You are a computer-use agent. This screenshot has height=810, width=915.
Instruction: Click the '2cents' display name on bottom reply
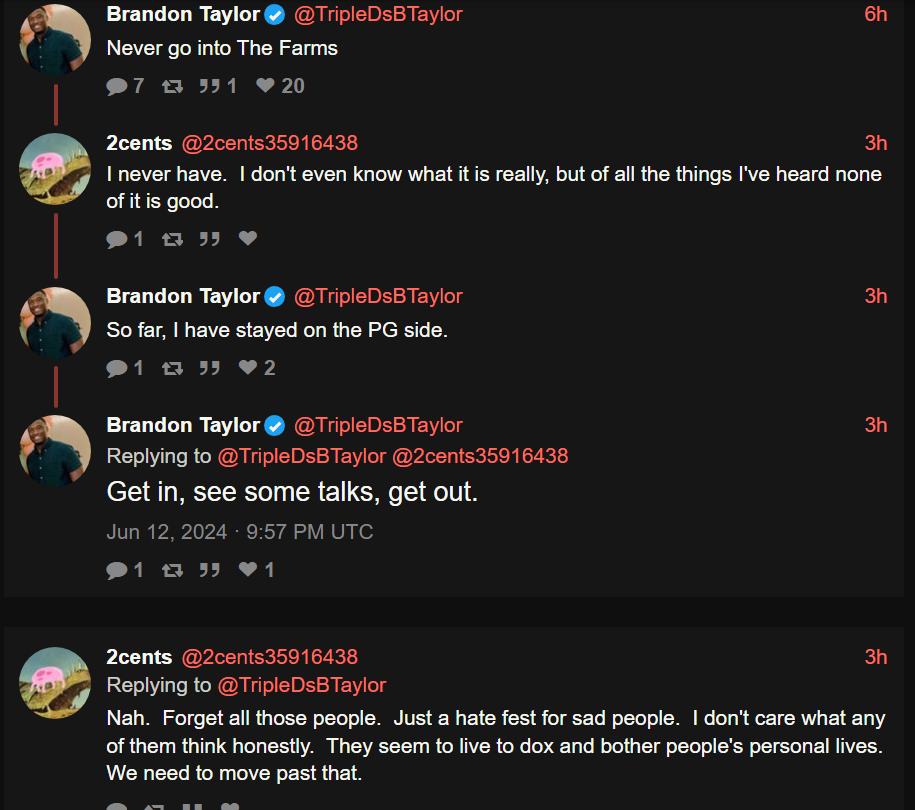pos(139,657)
